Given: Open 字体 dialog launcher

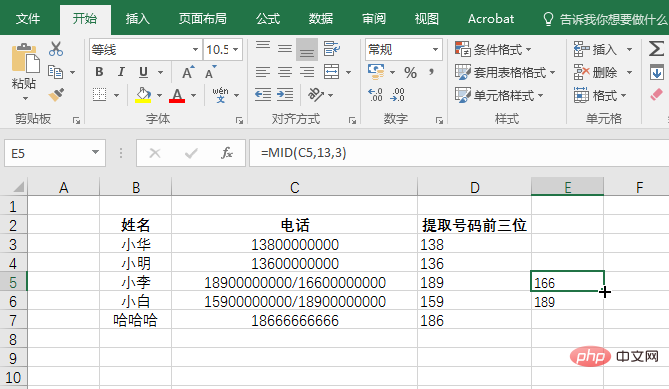Looking at the screenshot, I should (239, 121).
